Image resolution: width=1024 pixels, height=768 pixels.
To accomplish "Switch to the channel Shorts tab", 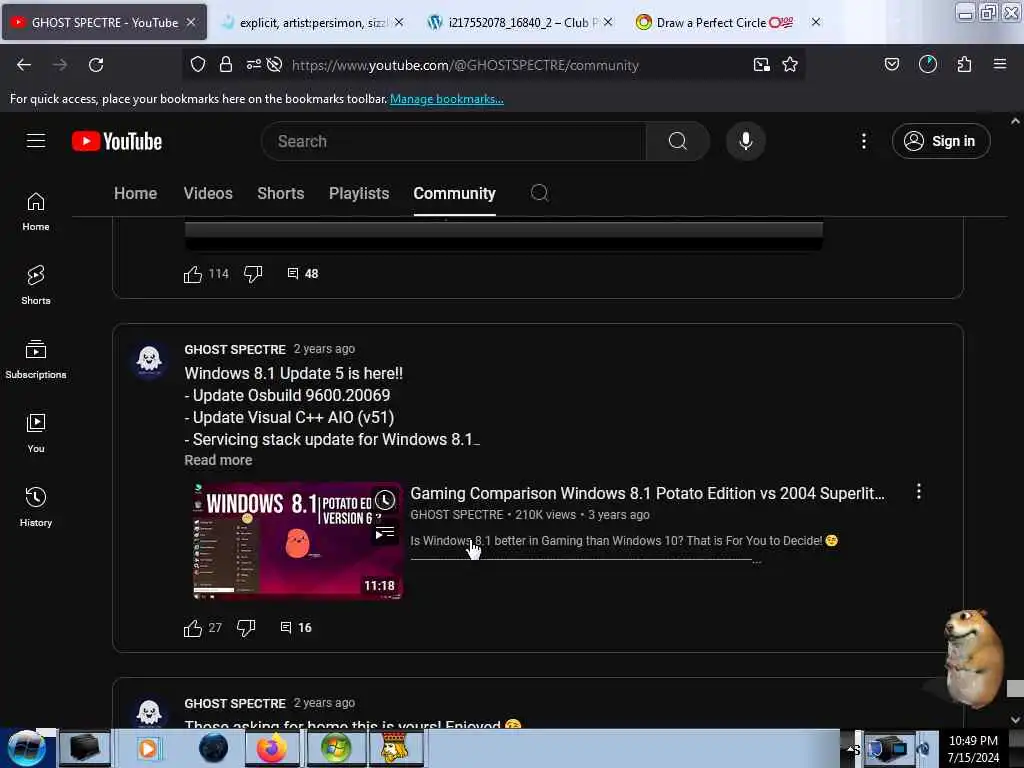I will [281, 193].
